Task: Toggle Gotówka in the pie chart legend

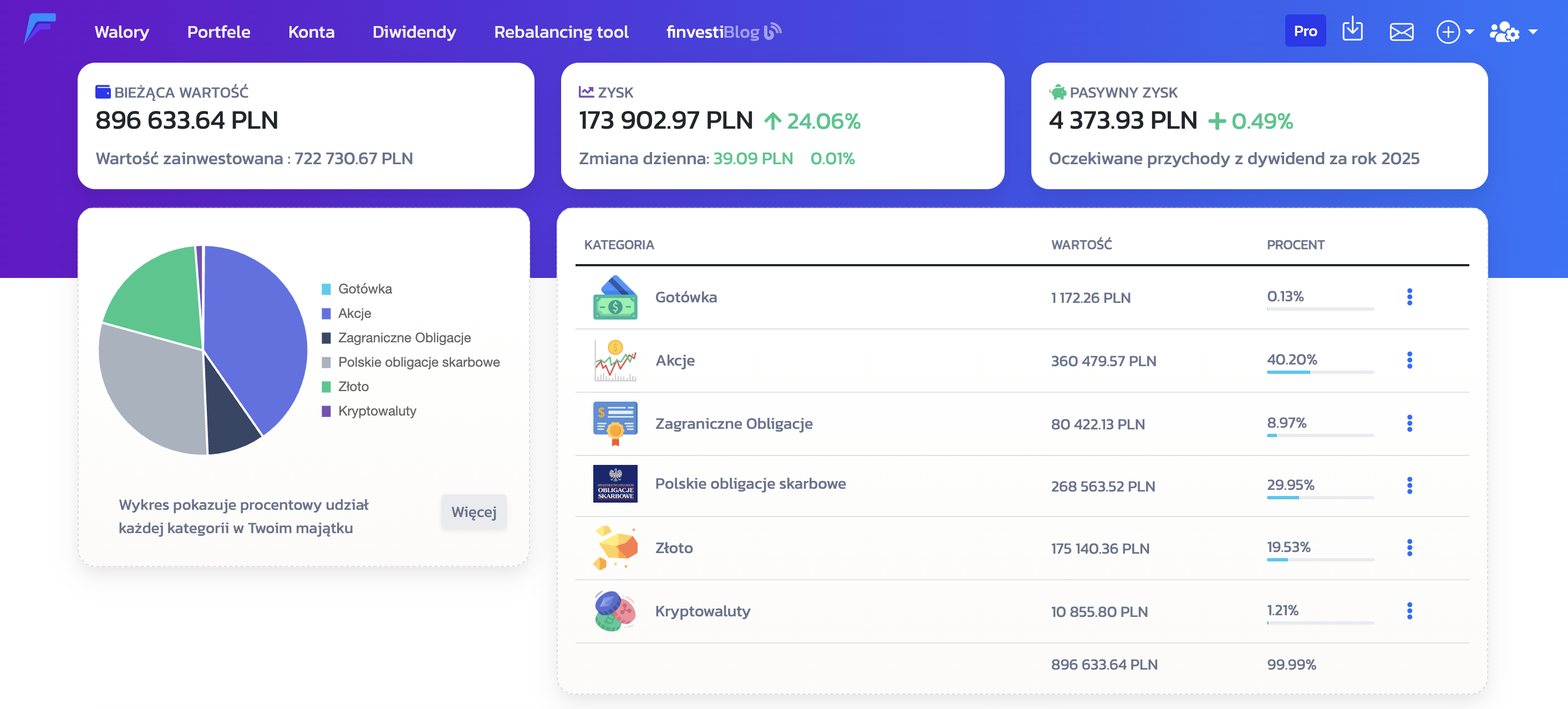Action: (365, 288)
